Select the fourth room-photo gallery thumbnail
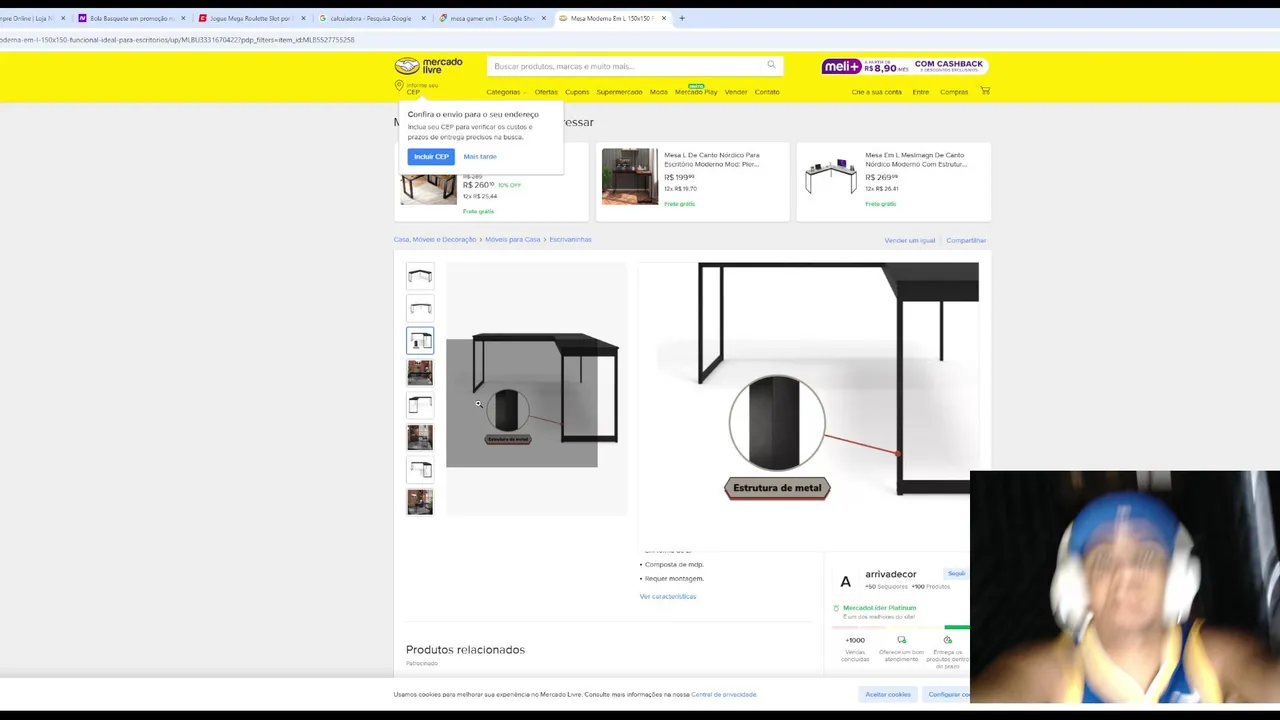Viewport: 1280px width, 720px height. pyautogui.click(x=420, y=372)
